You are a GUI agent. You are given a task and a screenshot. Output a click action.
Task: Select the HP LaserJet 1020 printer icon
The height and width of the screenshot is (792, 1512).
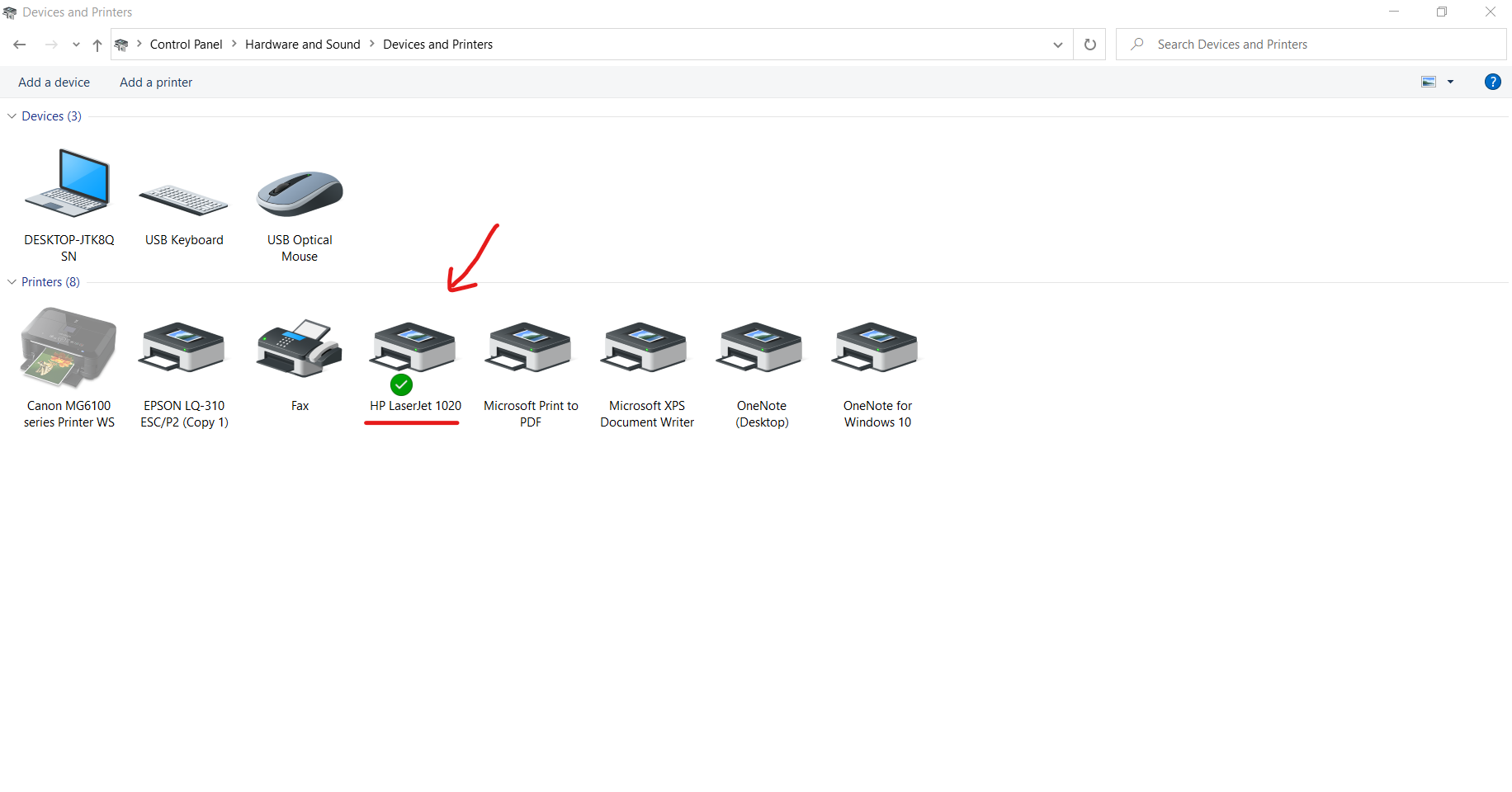pyautogui.click(x=414, y=348)
